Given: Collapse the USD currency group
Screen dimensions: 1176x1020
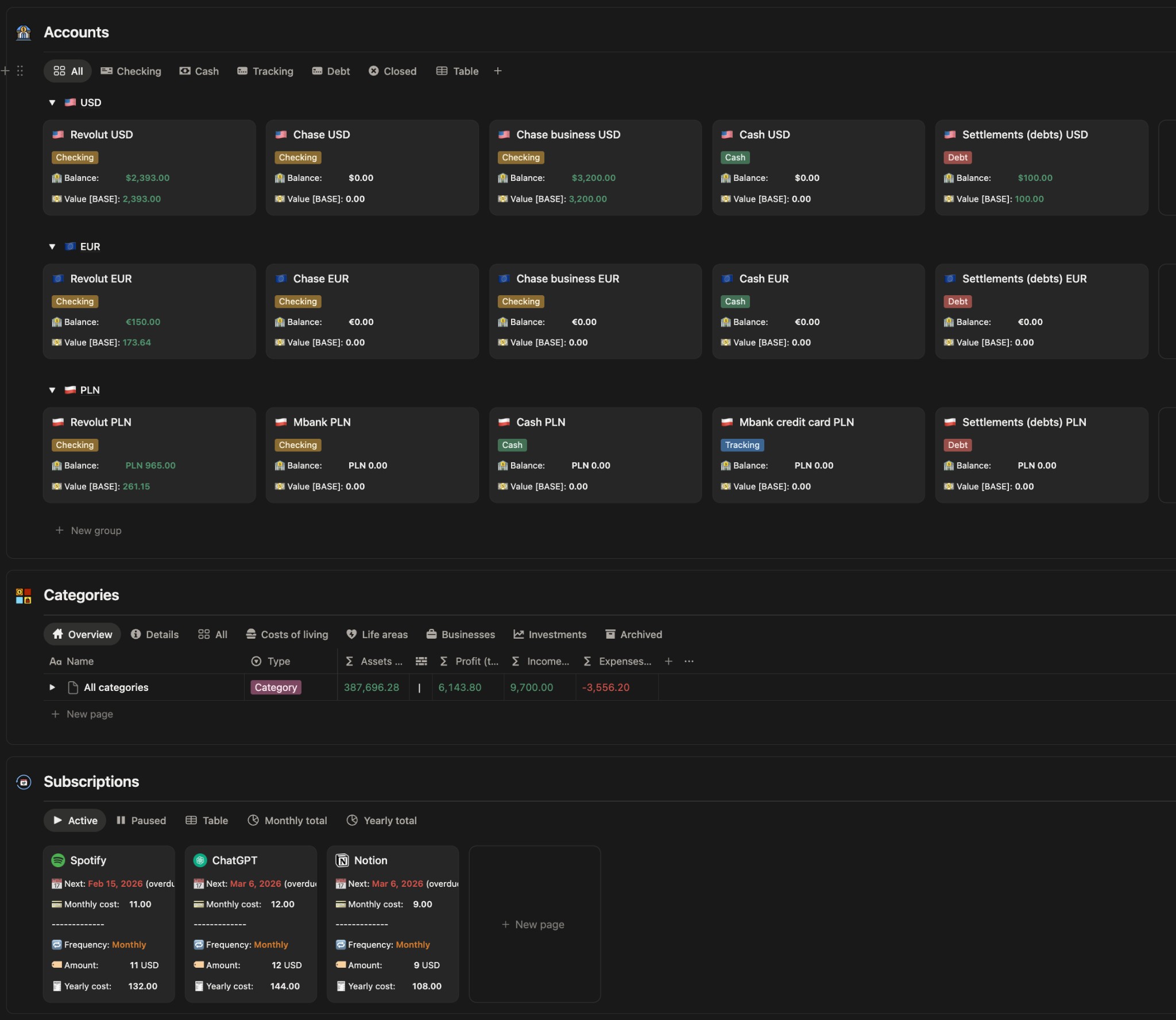Looking at the screenshot, I should (x=52, y=102).
